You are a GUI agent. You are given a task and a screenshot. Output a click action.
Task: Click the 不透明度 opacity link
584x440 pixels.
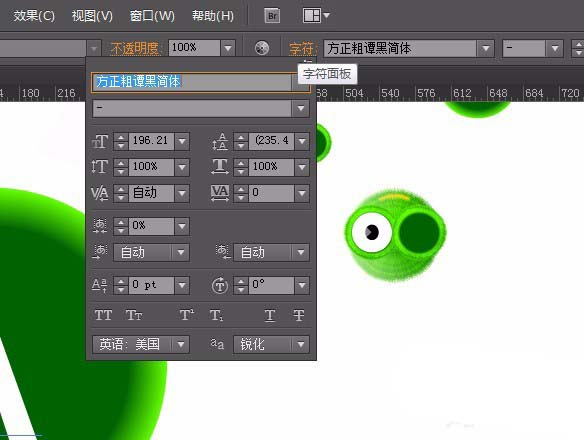pos(134,48)
